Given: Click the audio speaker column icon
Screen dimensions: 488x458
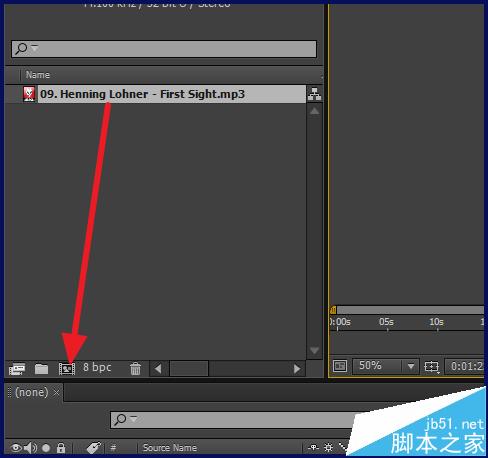Looking at the screenshot, I should click(30, 448).
